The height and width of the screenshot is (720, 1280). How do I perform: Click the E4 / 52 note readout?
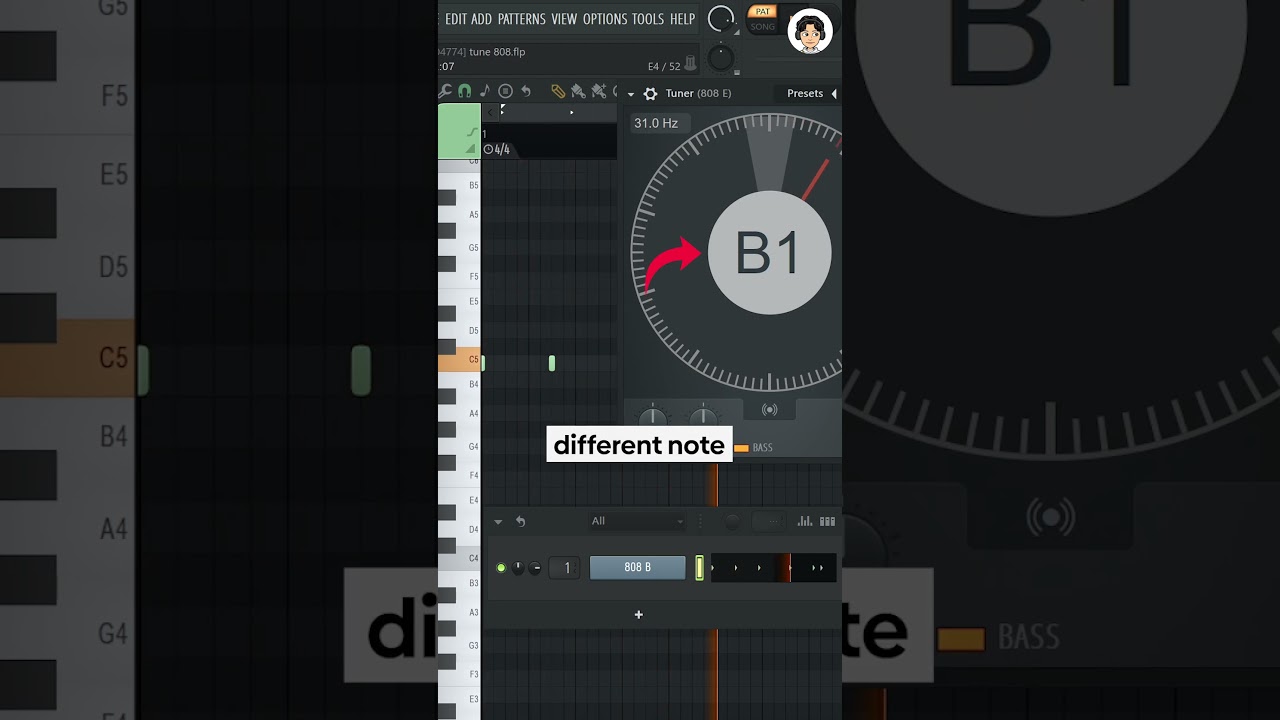coord(664,67)
